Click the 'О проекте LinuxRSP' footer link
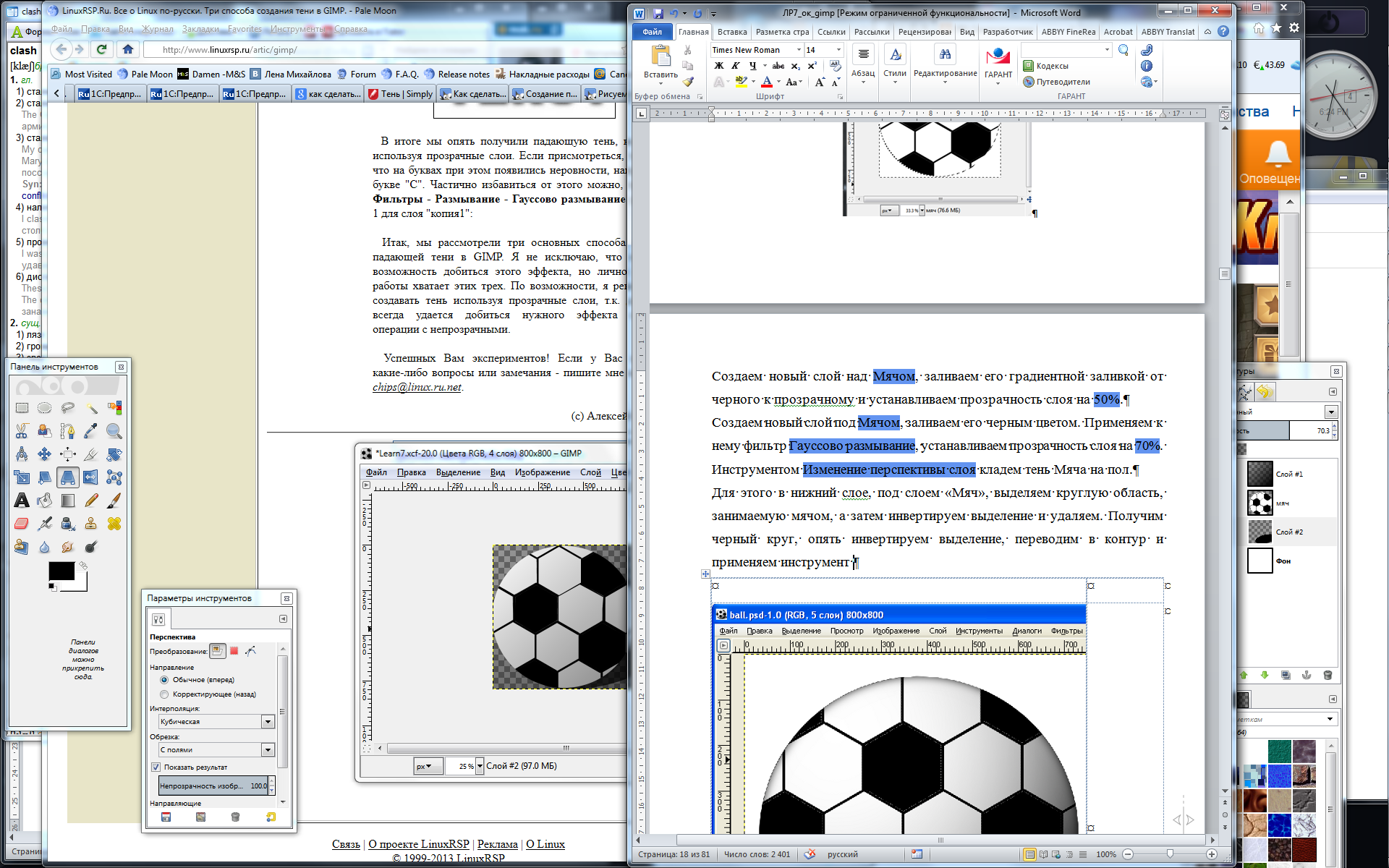Screen dimensions: 1389x868 point(419,844)
